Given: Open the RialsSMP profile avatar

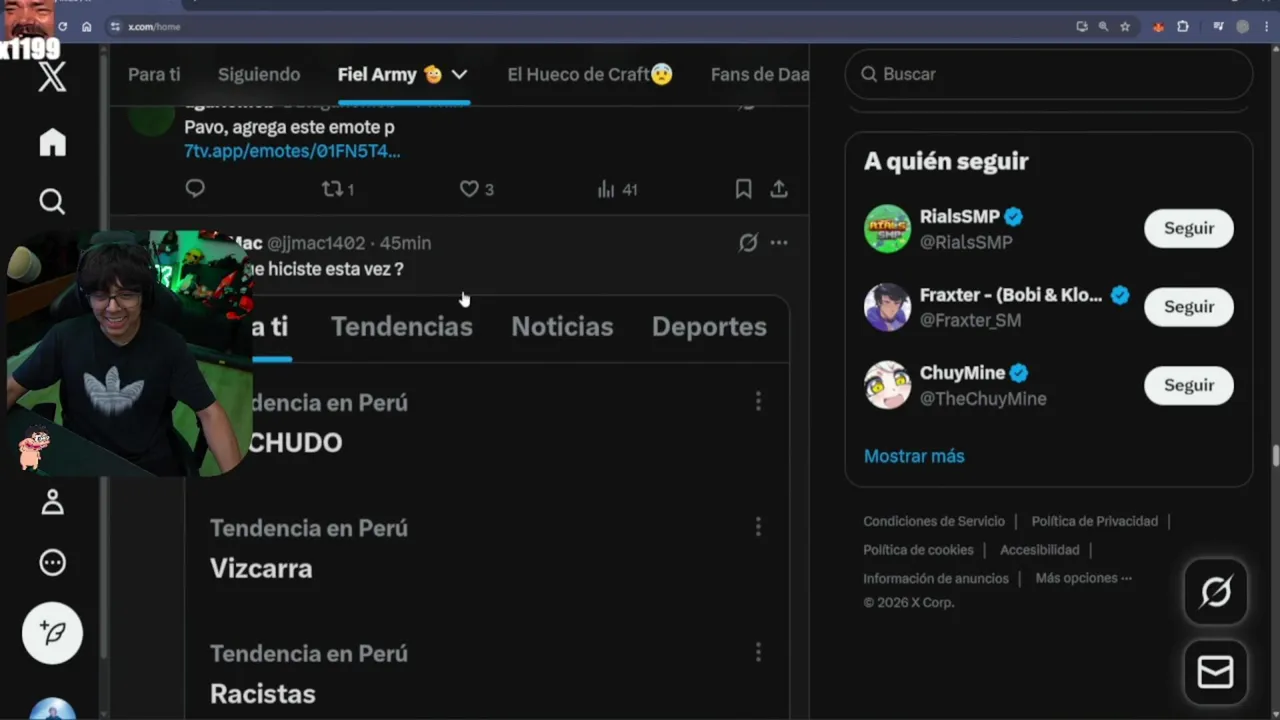Looking at the screenshot, I should coord(887,228).
